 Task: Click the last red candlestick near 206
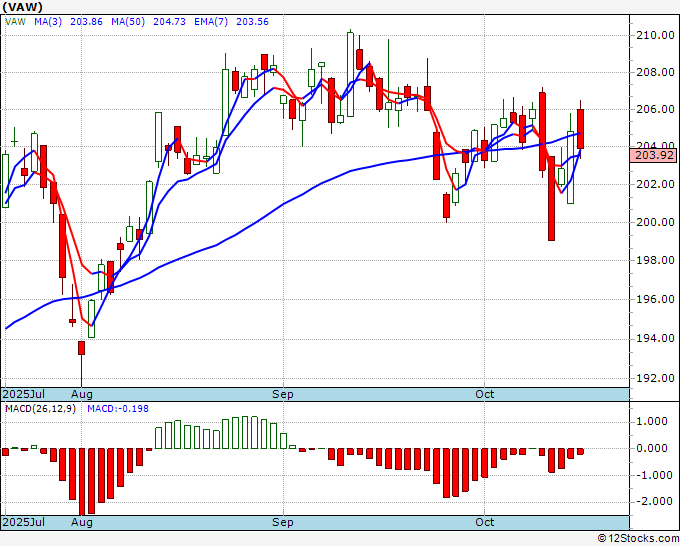click(580, 129)
